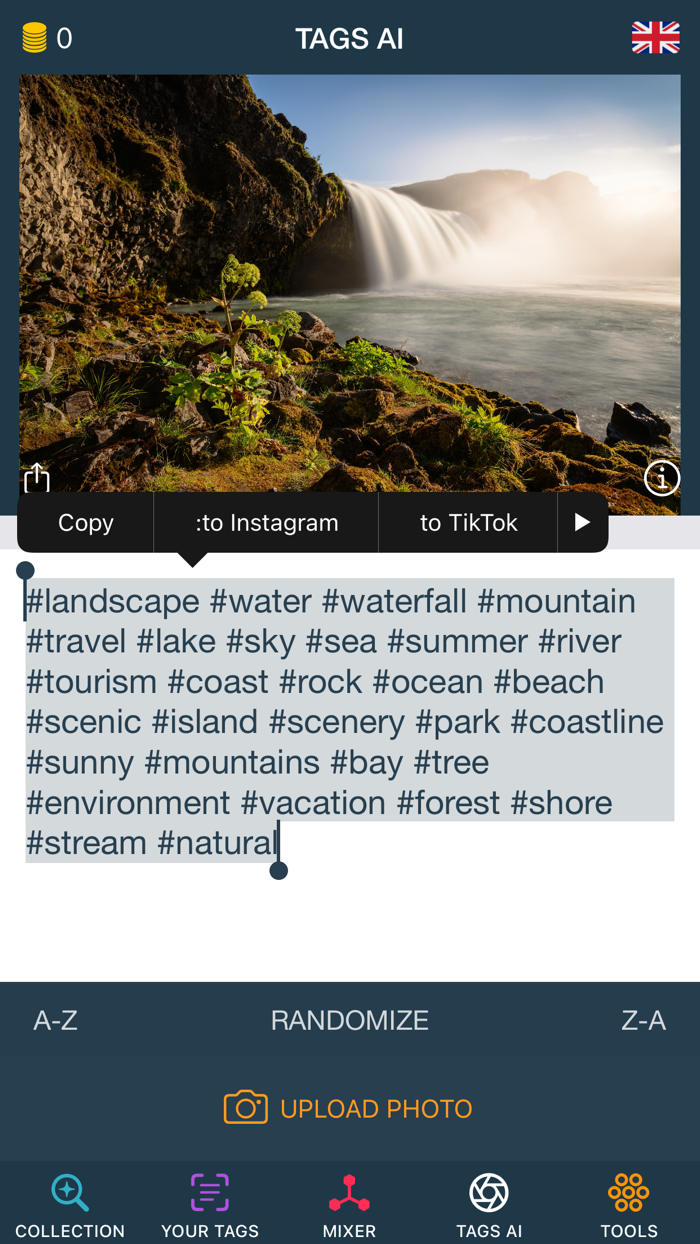Open the Collection search icon
700x1244 pixels.
(69, 1192)
